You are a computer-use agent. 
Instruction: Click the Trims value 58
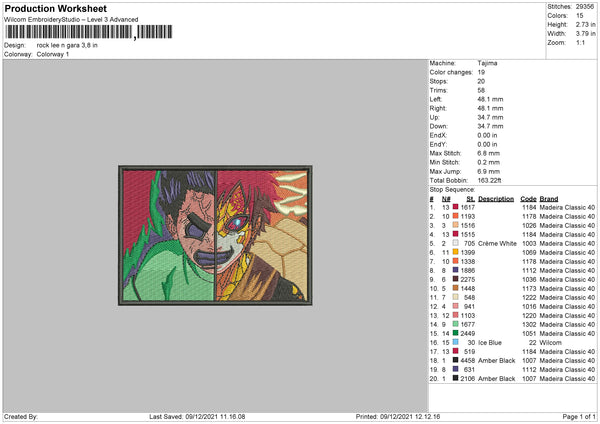pyautogui.click(x=481, y=90)
